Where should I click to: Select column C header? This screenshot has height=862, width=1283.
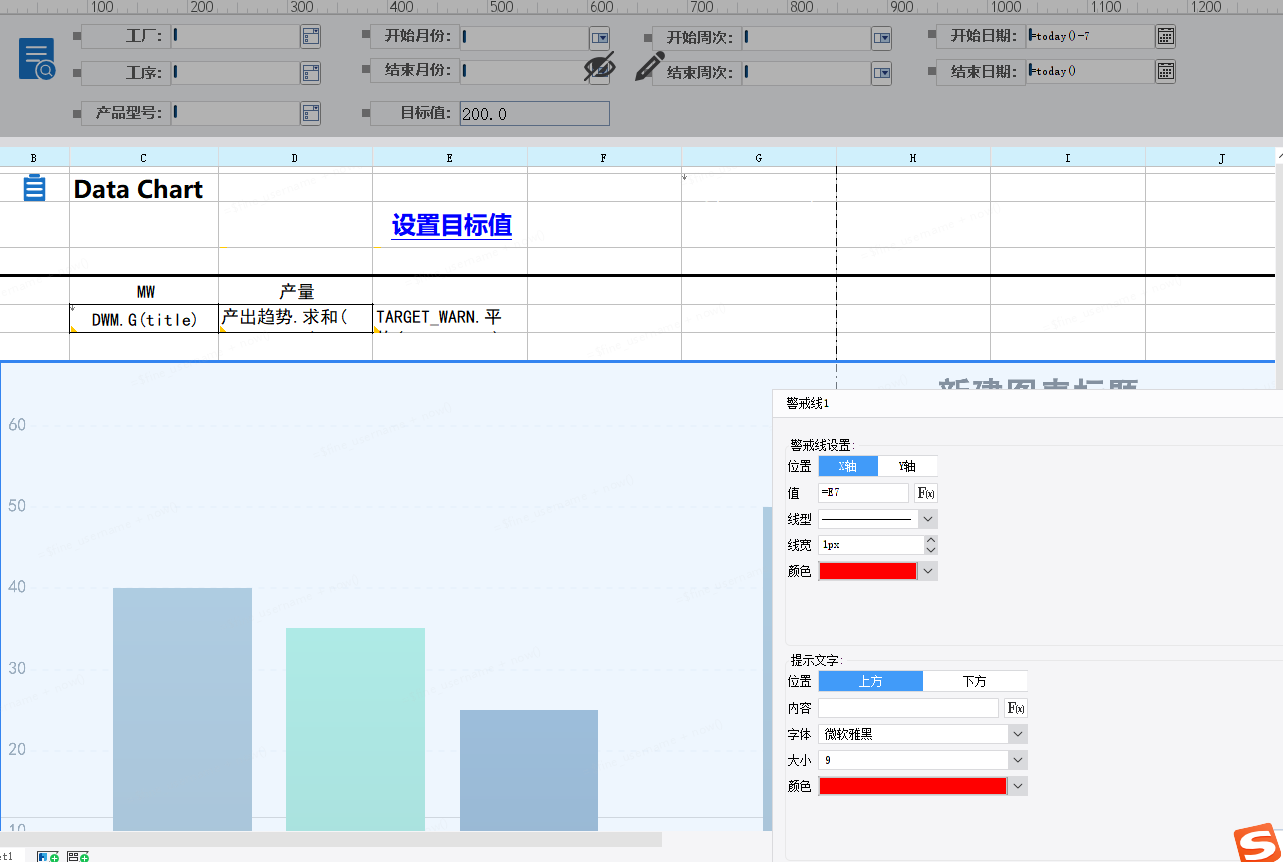point(144,158)
